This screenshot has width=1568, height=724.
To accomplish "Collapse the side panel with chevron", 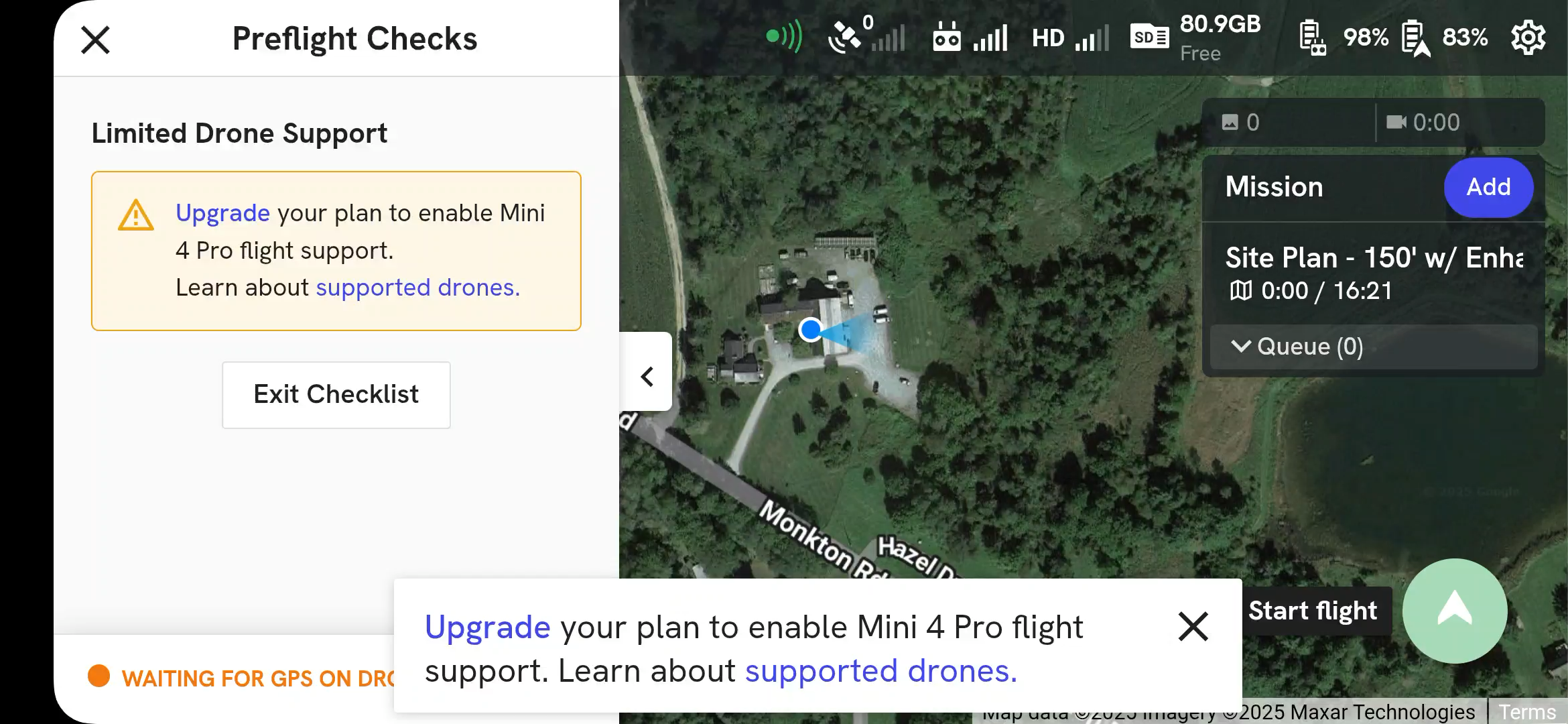I will click(x=647, y=376).
